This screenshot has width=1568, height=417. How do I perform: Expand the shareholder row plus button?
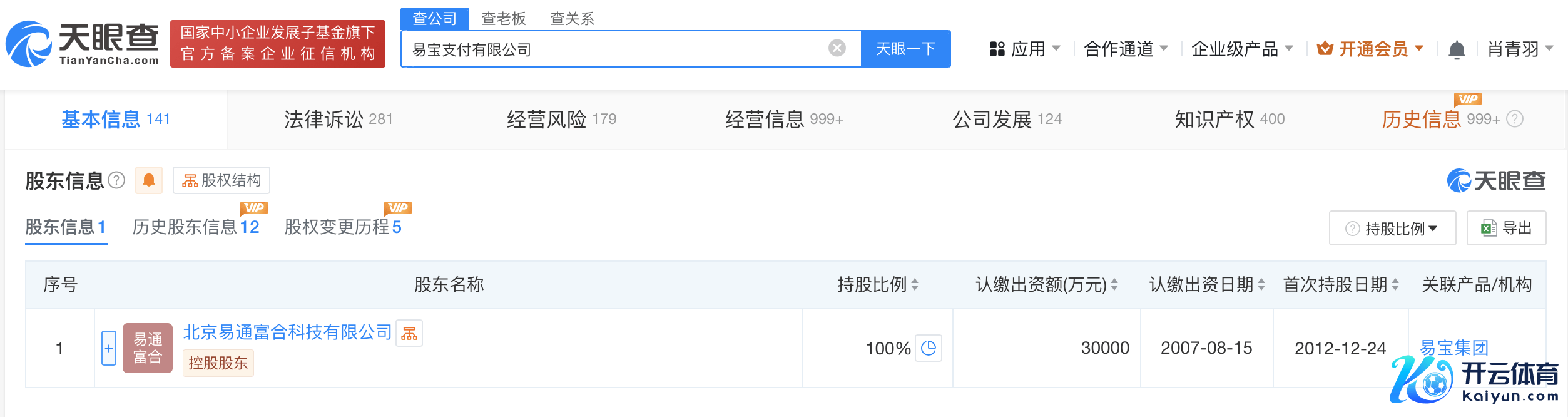point(109,348)
